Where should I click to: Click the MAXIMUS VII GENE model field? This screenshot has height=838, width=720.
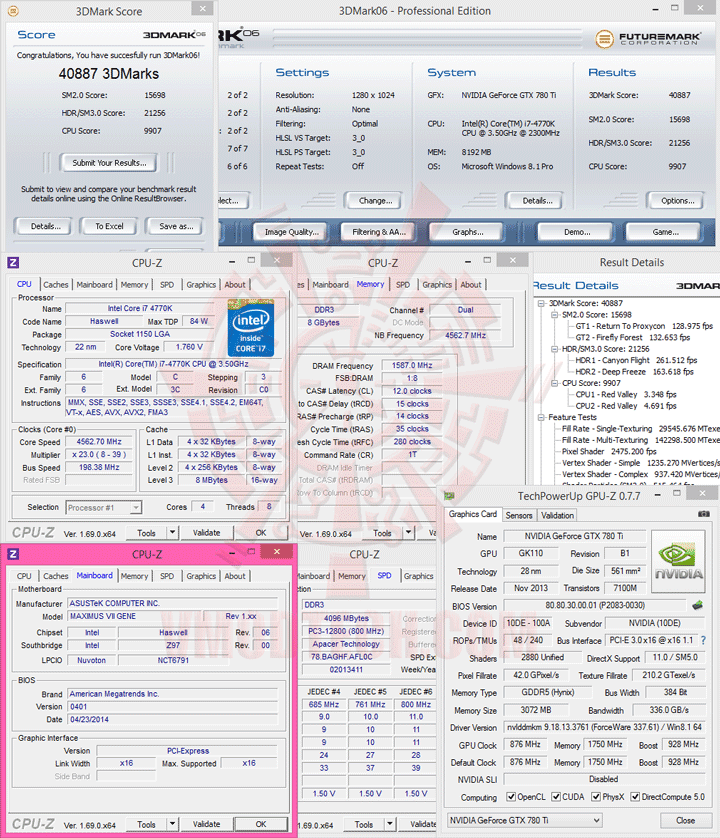point(135,616)
